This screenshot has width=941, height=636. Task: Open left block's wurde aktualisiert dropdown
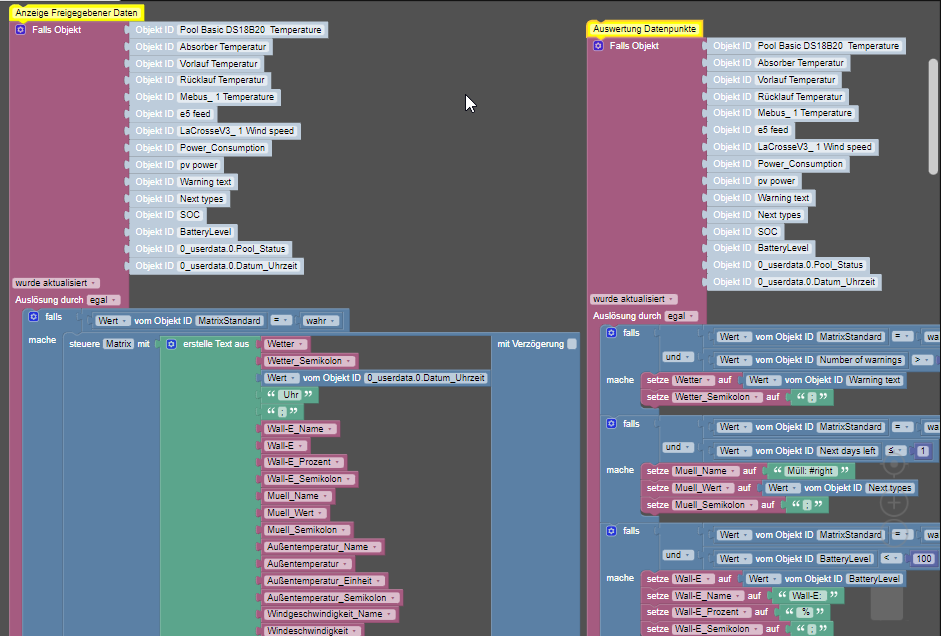(x=56, y=283)
